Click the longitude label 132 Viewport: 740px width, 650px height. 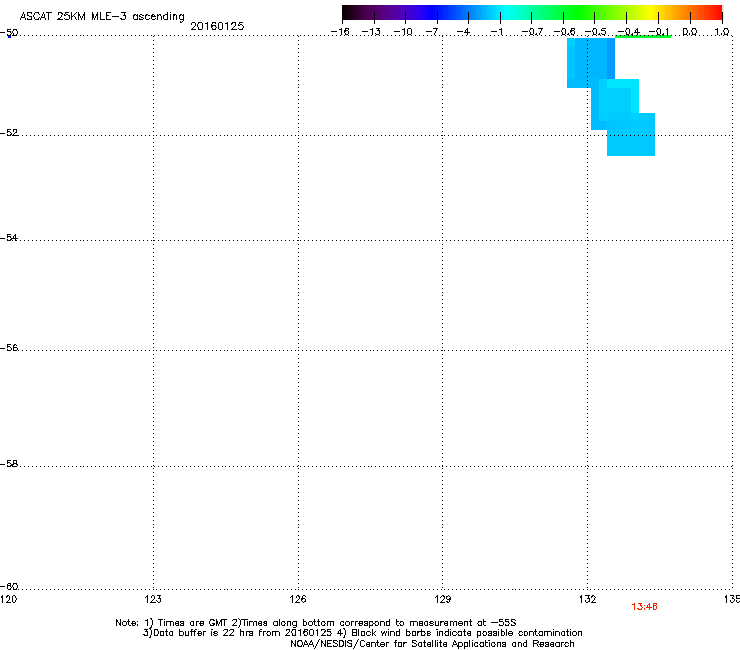[x=588, y=599]
